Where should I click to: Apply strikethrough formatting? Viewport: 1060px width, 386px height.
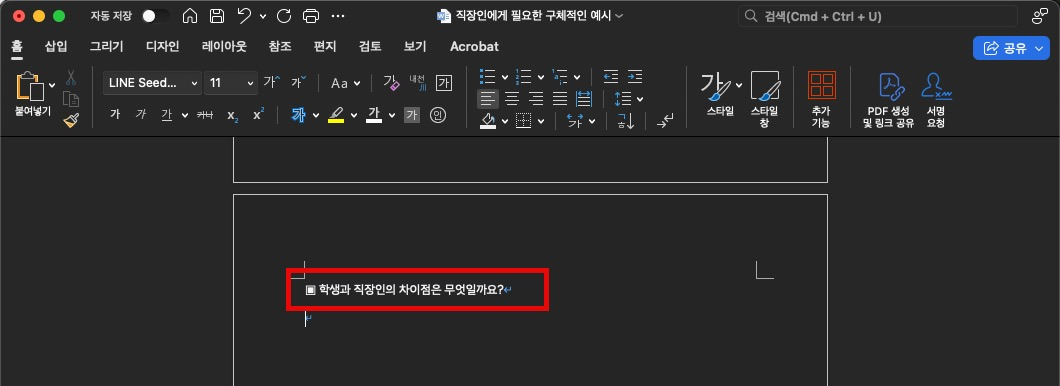tap(205, 115)
